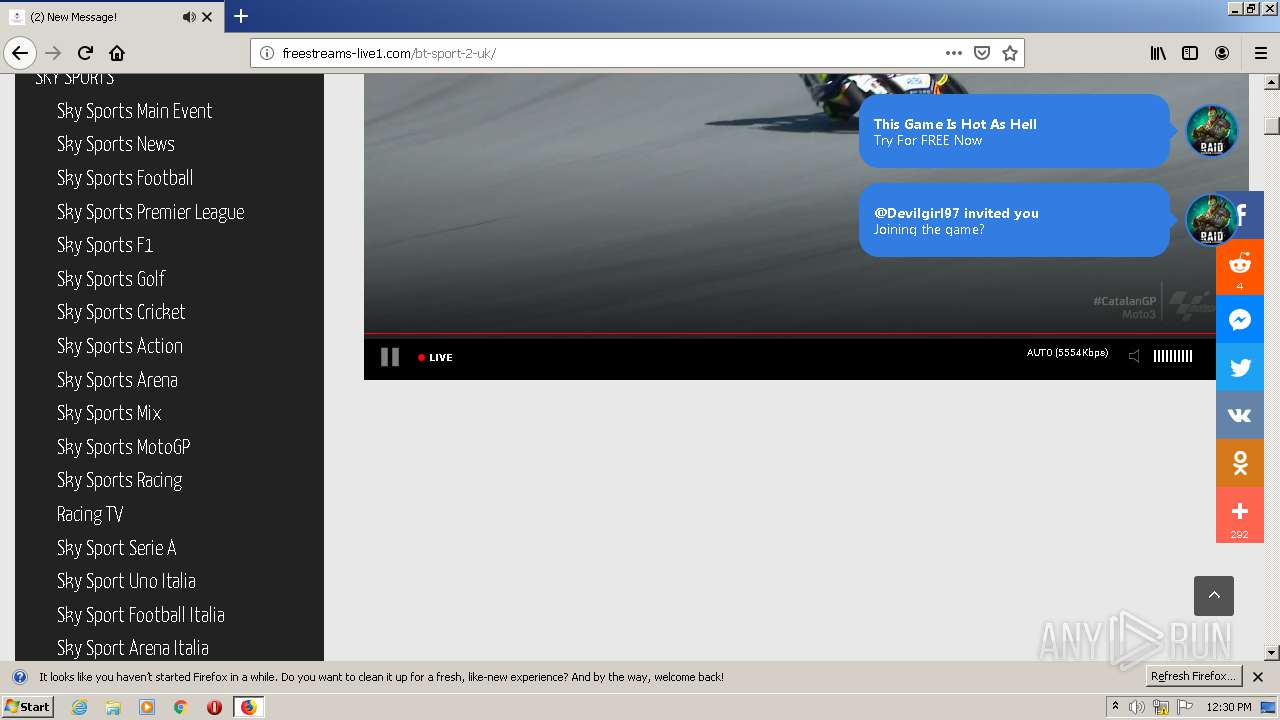Open Sky Sports Football channel
This screenshot has height=720, width=1280.
coord(125,178)
